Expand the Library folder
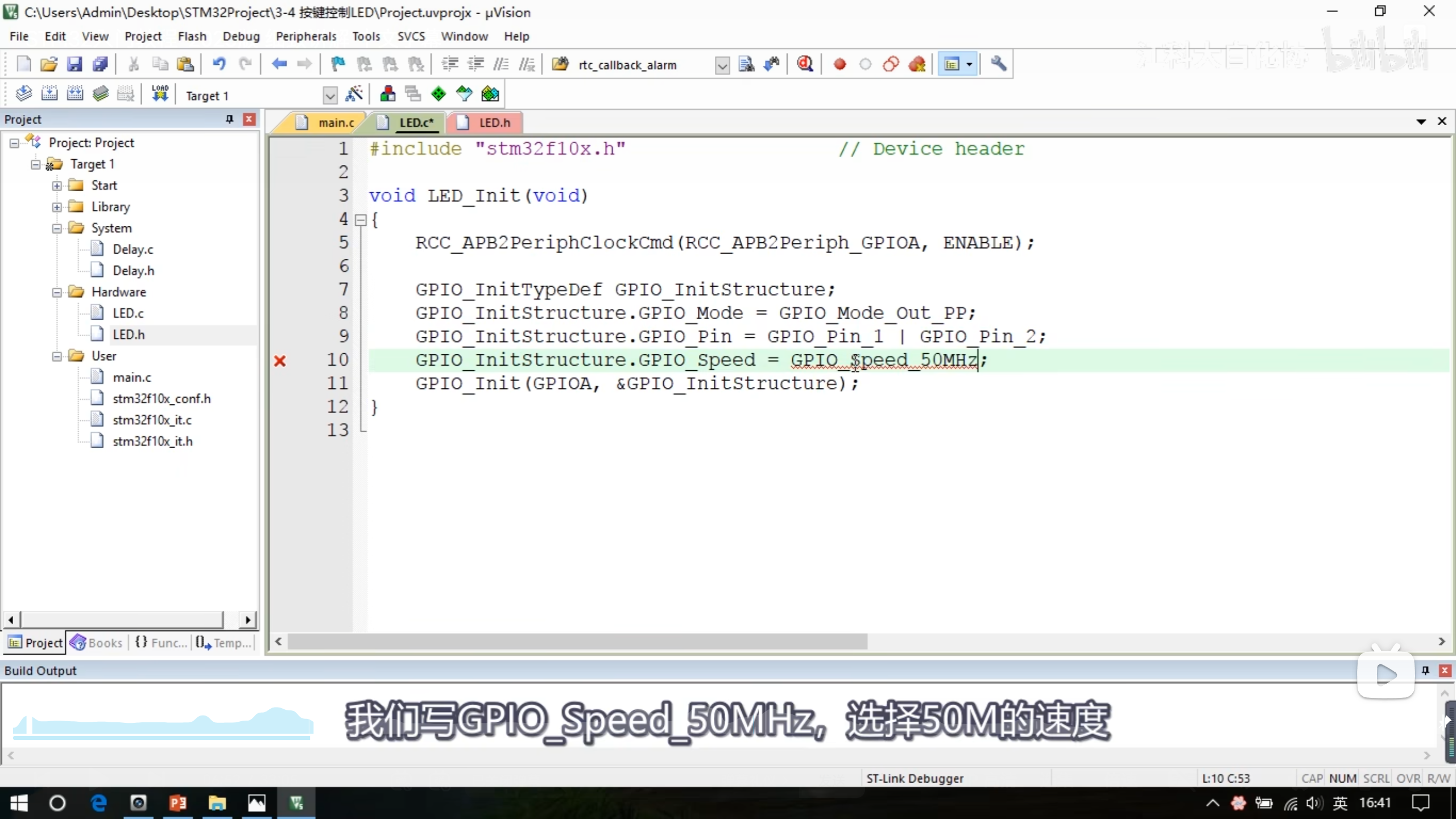Image resolution: width=1456 pixels, height=819 pixels. point(57,207)
